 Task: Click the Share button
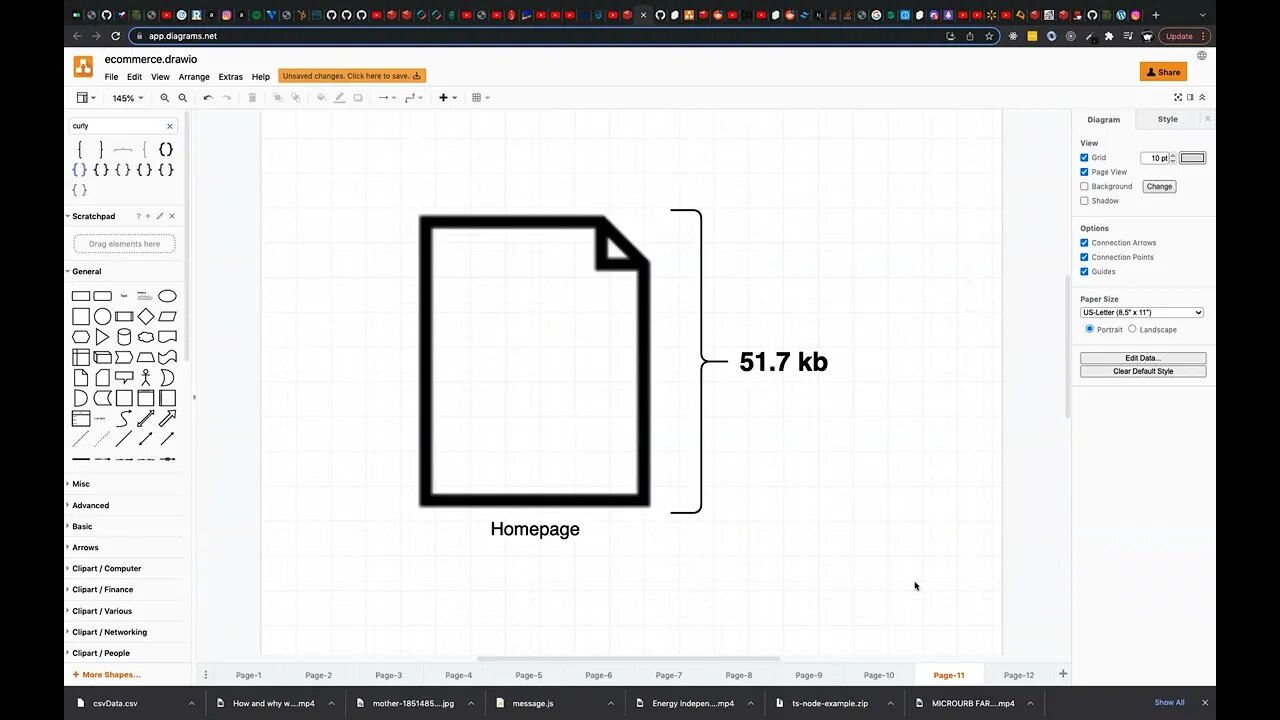coord(1163,72)
